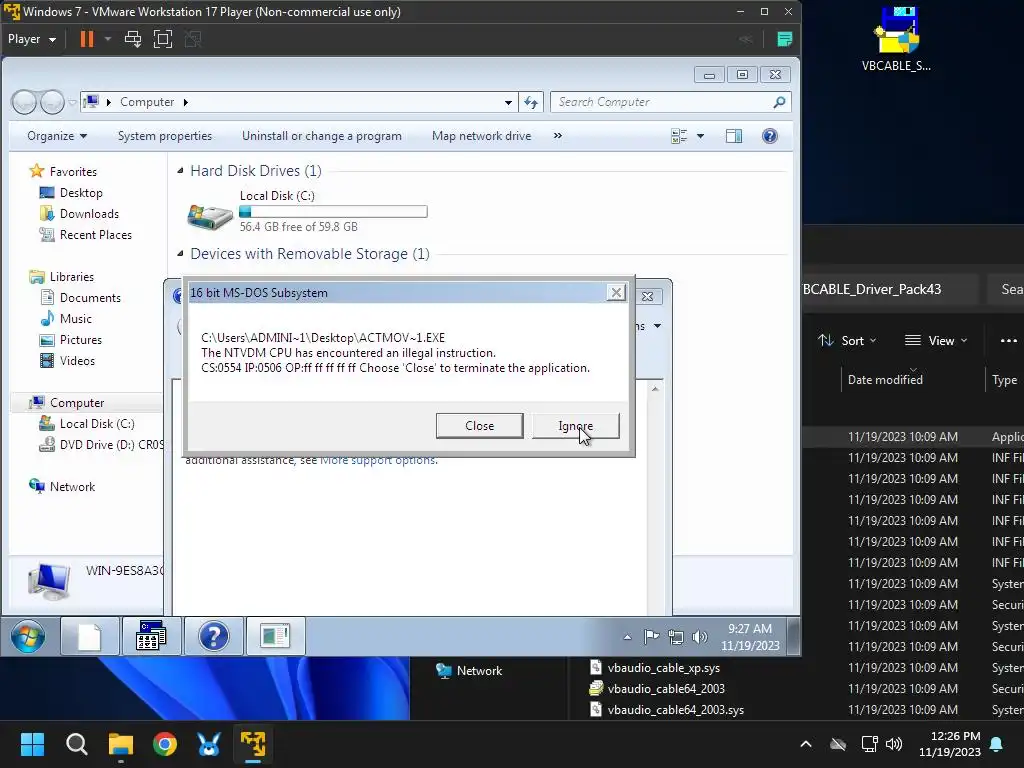Click System properties in toolbar
Image resolution: width=1024 pixels, height=768 pixels.
click(x=165, y=136)
